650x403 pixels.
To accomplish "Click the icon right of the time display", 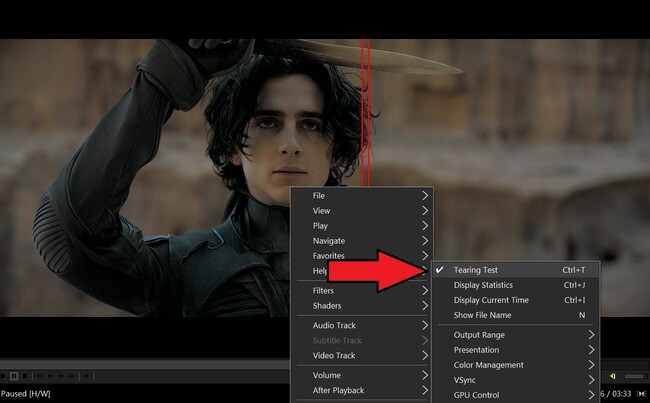I will (641, 394).
